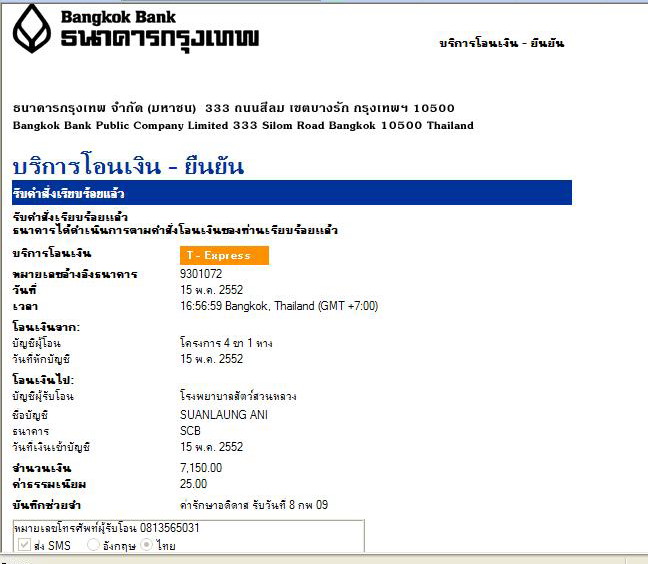648x564 pixels.
Task: Click the Thai bank address line with 10500
Action: 233,108
